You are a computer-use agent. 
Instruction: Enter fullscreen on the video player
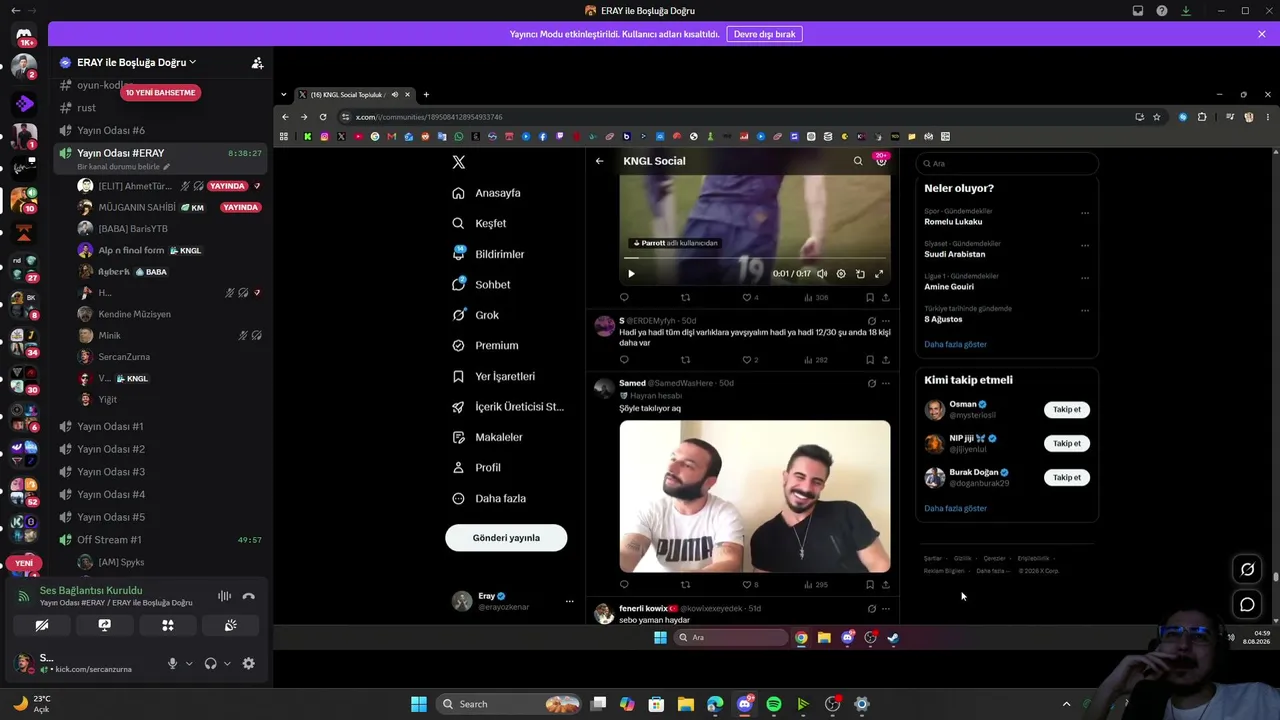tap(879, 274)
